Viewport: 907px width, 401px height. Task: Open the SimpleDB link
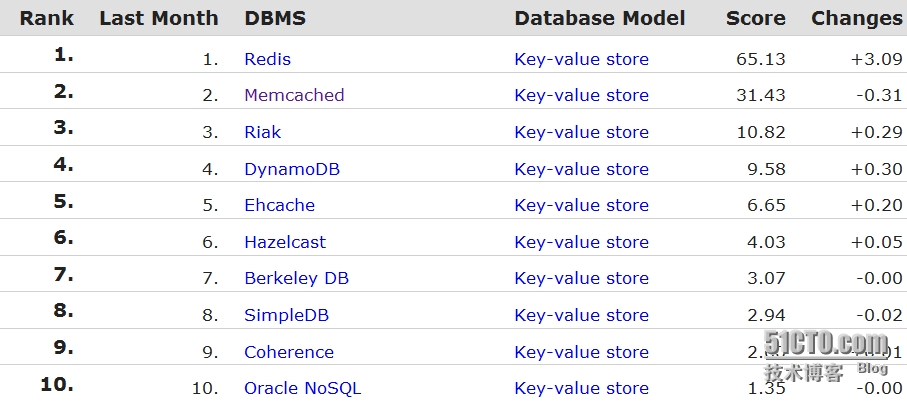286,315
